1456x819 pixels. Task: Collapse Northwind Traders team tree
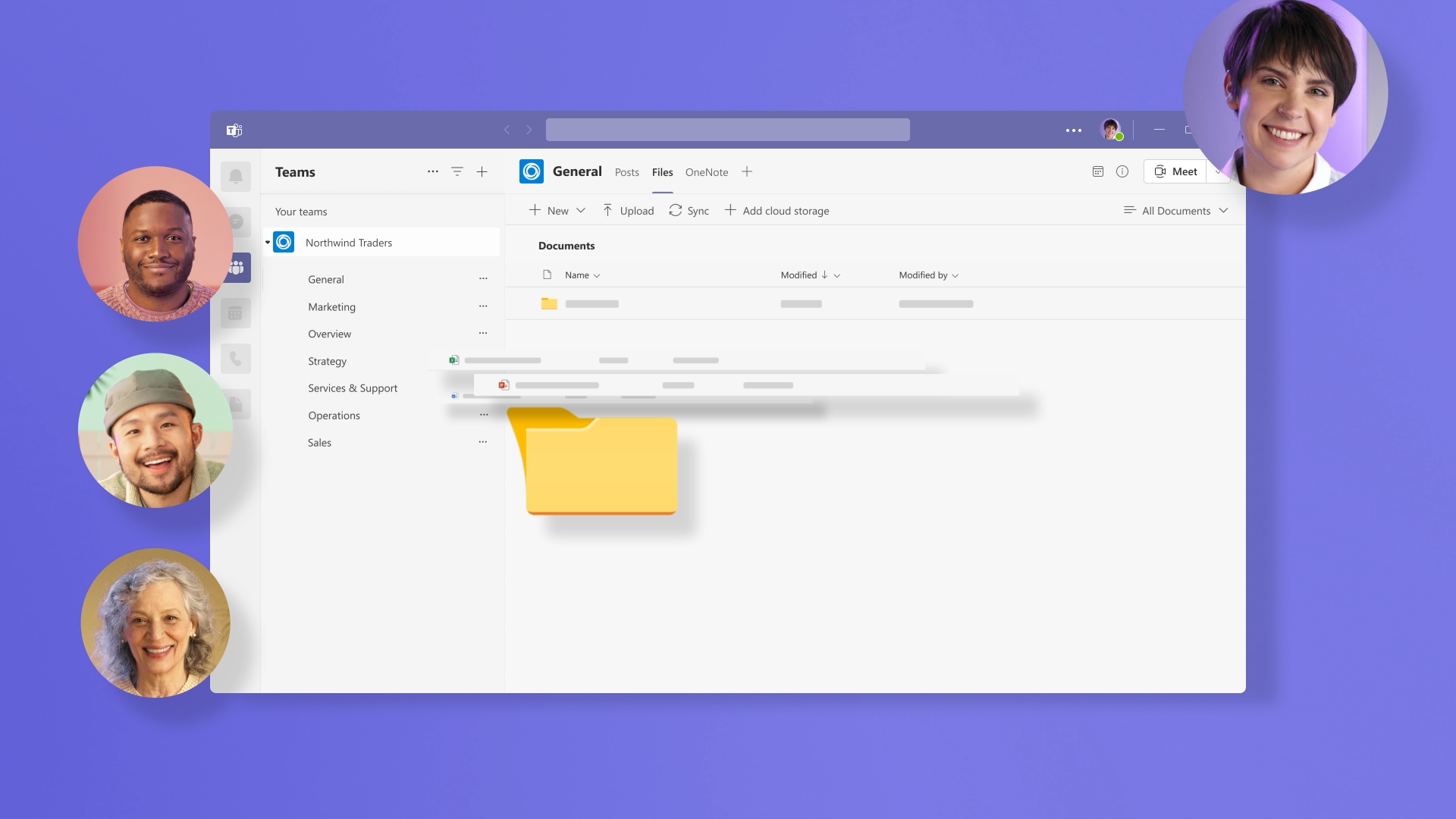click(x=268, y=243)
